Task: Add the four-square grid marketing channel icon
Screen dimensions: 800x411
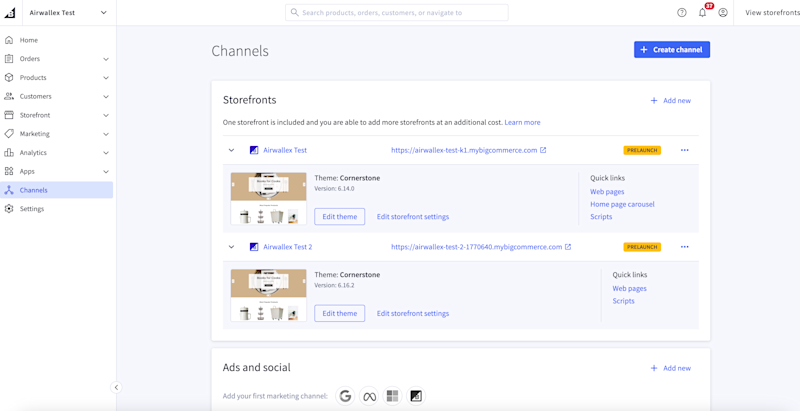Action: tap(392, 396)
